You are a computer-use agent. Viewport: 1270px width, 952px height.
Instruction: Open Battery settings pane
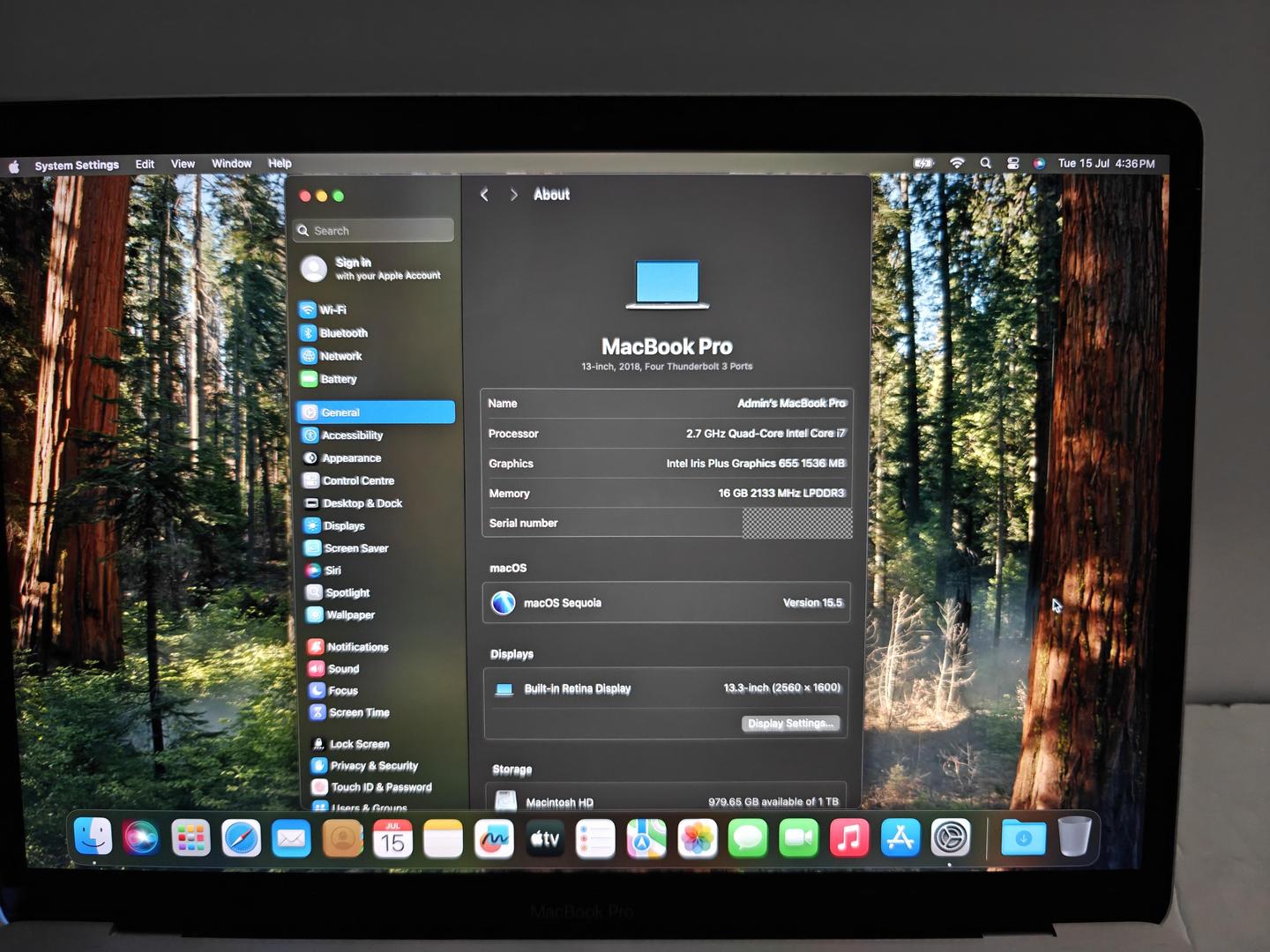coord(338,379)
